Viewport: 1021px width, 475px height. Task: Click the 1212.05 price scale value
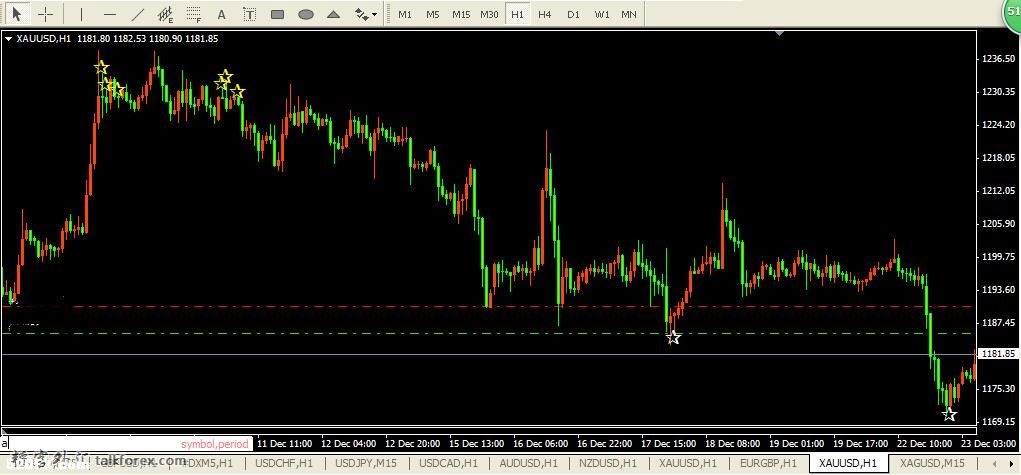click(998, 190)
